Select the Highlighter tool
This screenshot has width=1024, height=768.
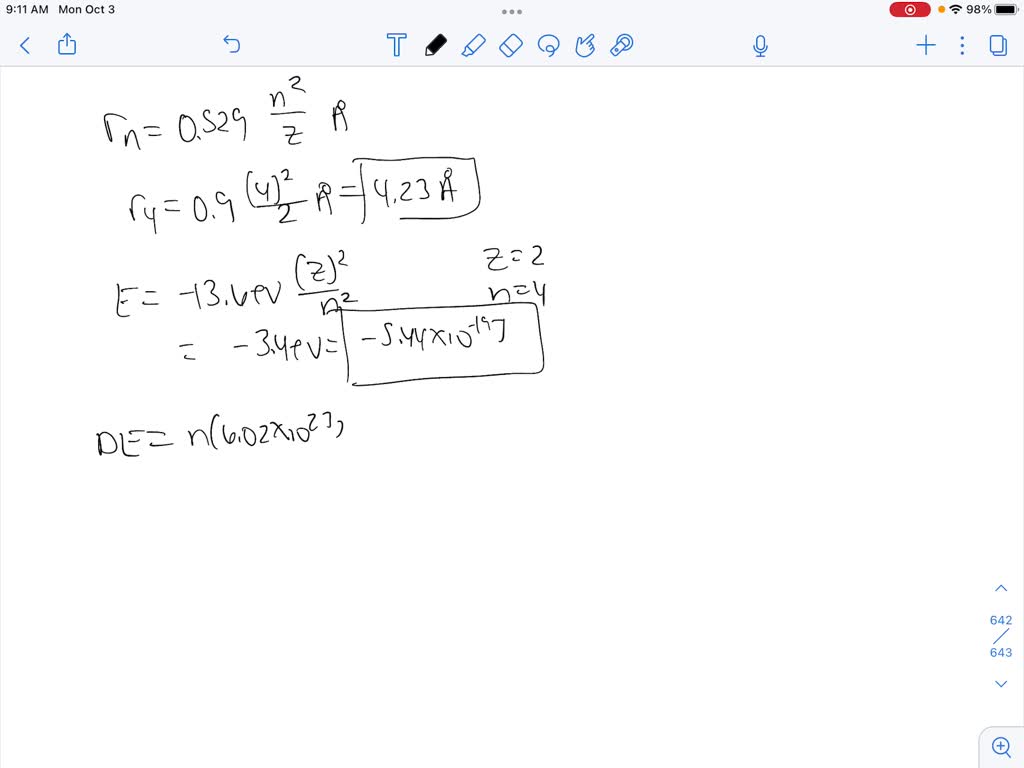[x=474, y=45]
